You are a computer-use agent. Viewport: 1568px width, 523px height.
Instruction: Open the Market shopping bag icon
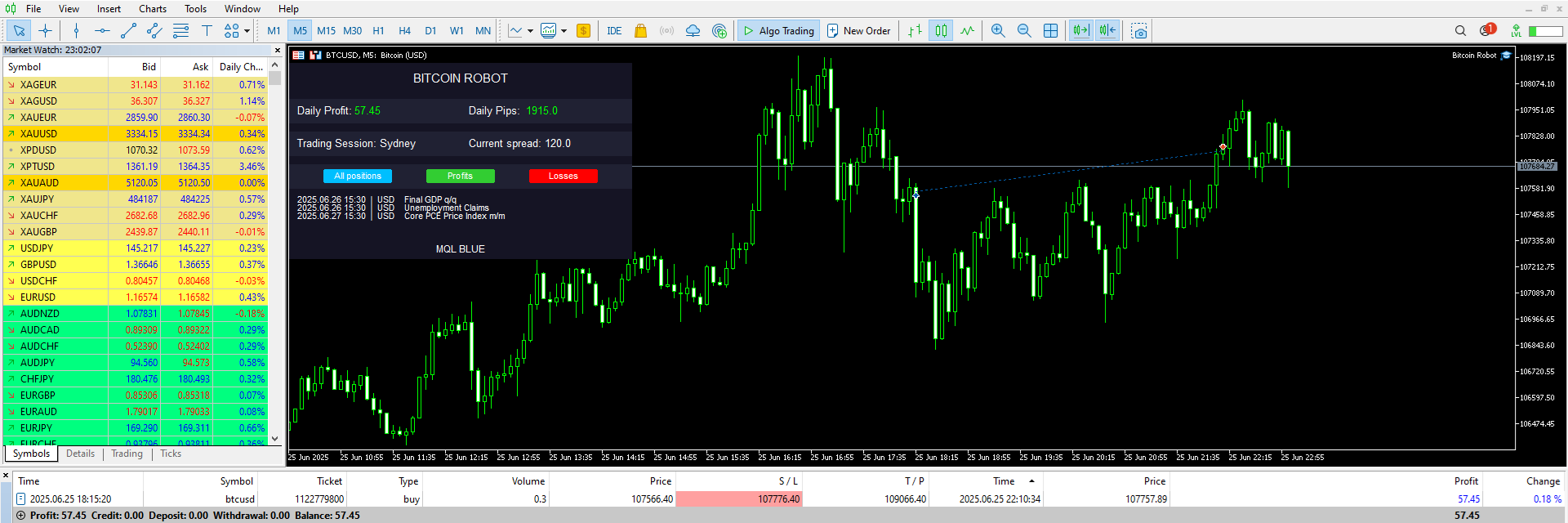coord(640,31)
